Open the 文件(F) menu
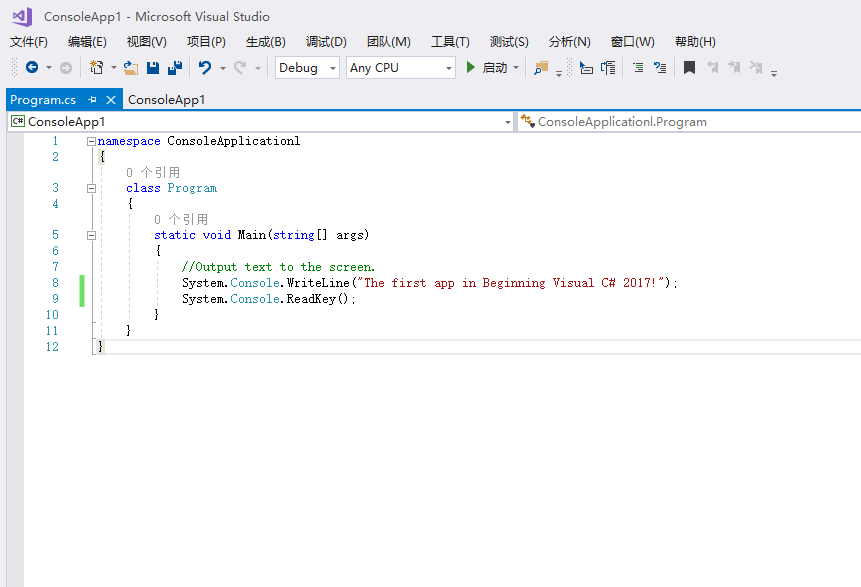This screenshot has height=587, width=861. 29,42
